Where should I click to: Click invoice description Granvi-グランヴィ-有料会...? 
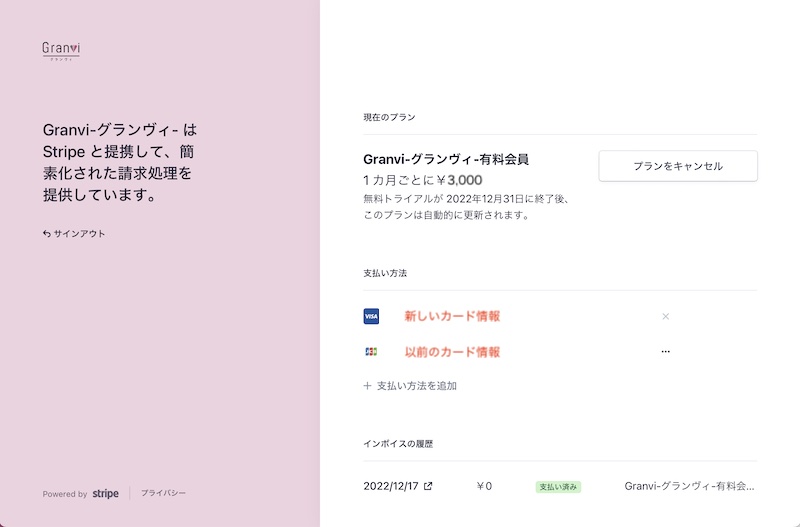pyautogui.click(x=689, y=486)
